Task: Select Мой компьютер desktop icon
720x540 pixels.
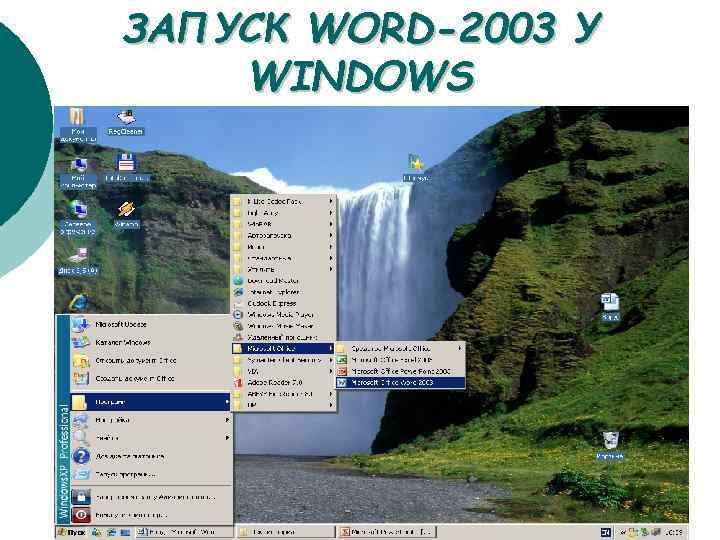Action: tap(78, 173)
